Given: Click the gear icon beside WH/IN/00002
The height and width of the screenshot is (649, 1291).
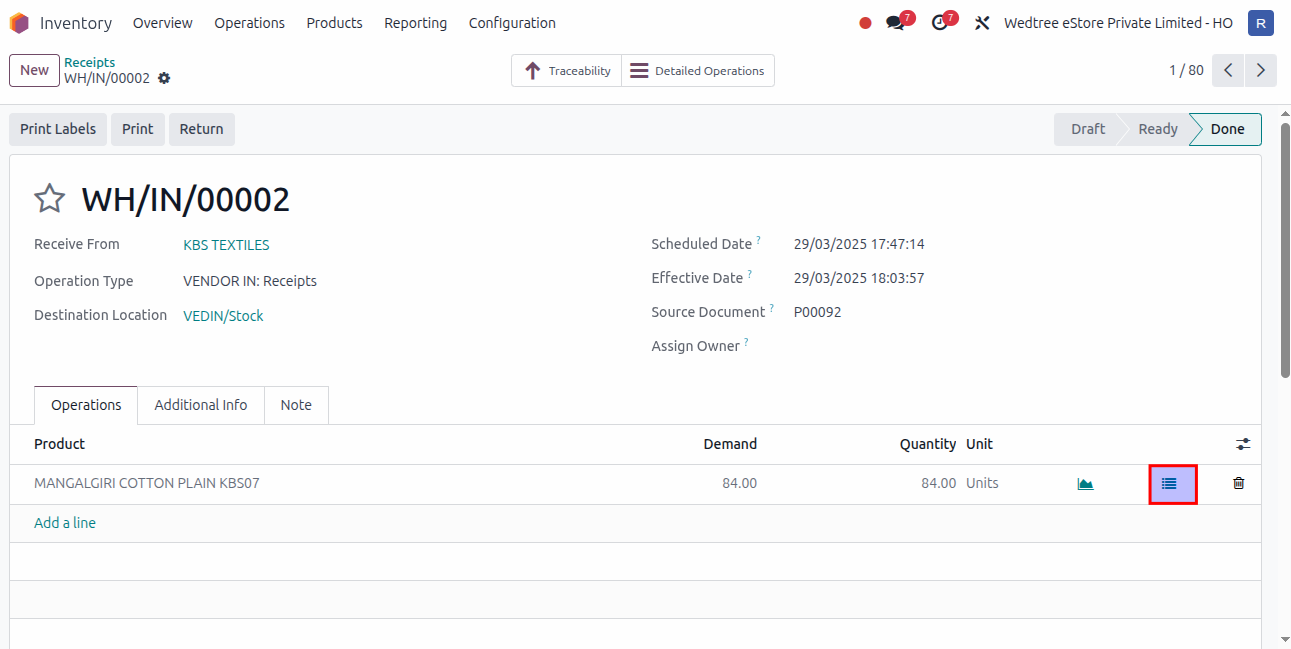Looking at the screenshot, I should 164,78.
